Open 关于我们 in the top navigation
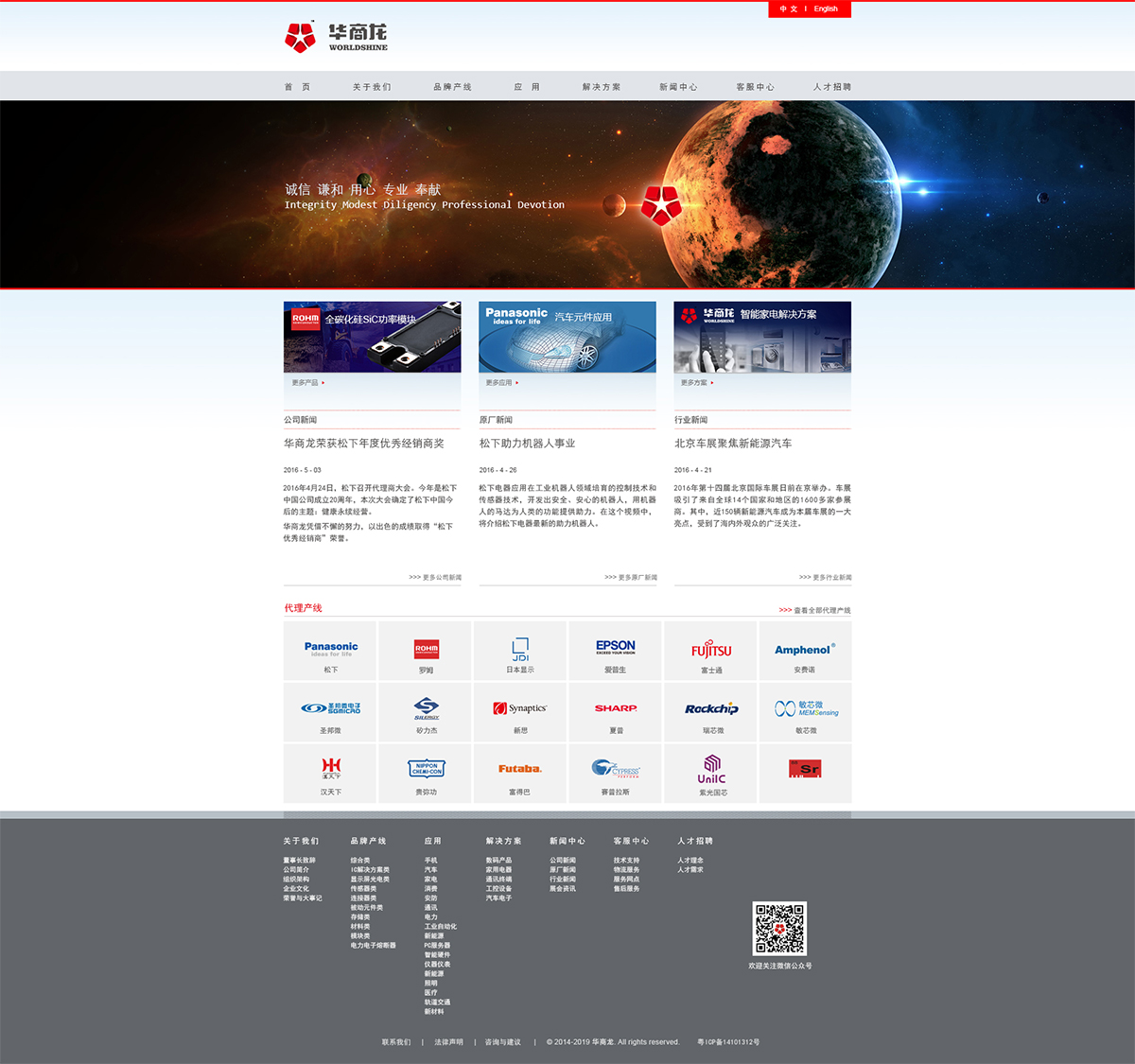 tap(372, 87)
